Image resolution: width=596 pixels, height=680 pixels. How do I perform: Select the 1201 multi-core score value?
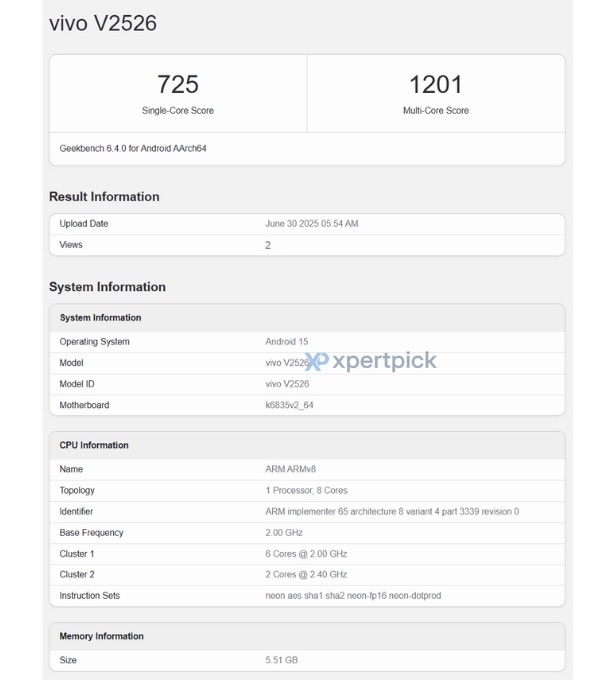436,84
